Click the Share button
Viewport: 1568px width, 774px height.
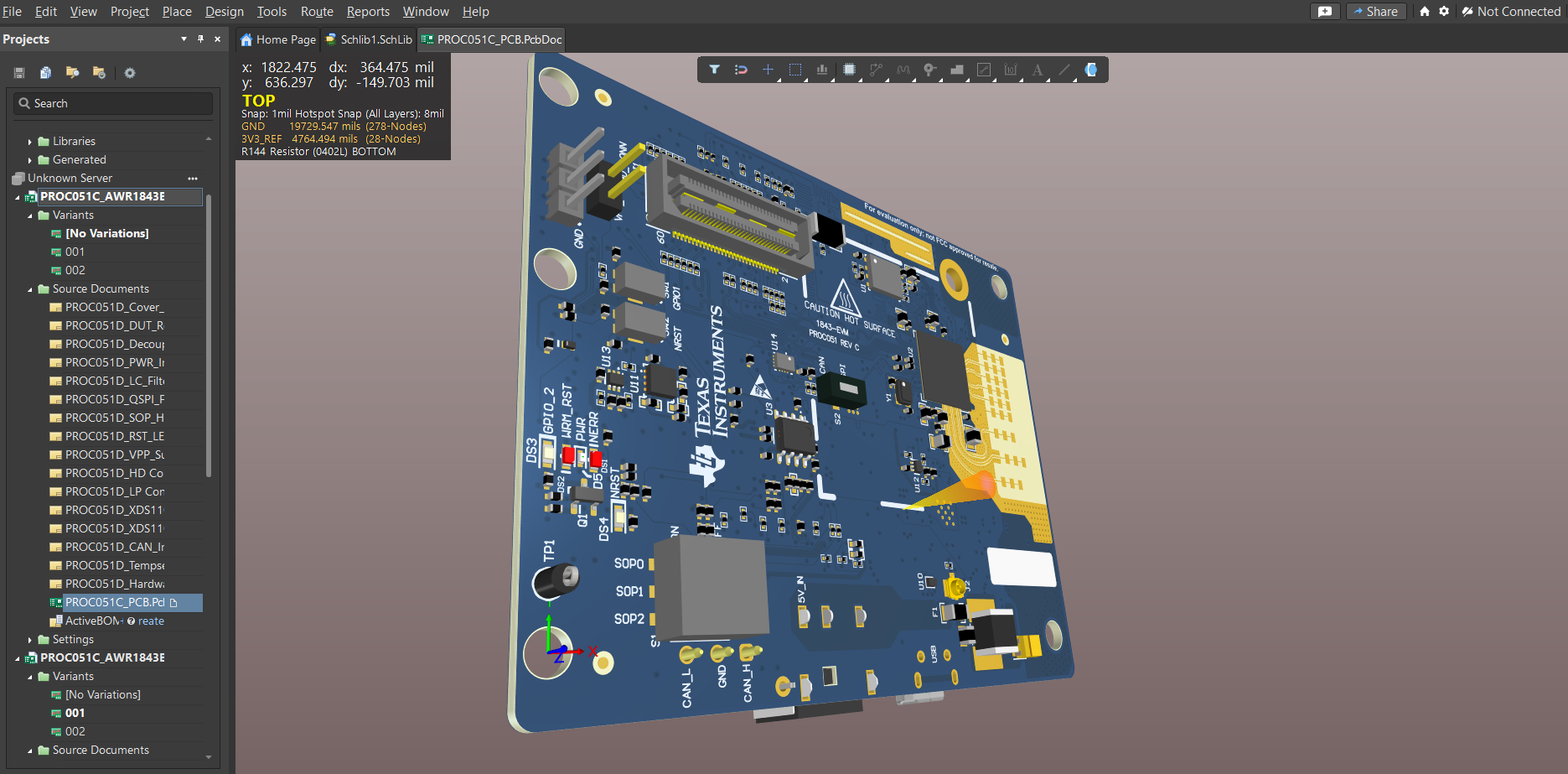(x=1375, y=11)
